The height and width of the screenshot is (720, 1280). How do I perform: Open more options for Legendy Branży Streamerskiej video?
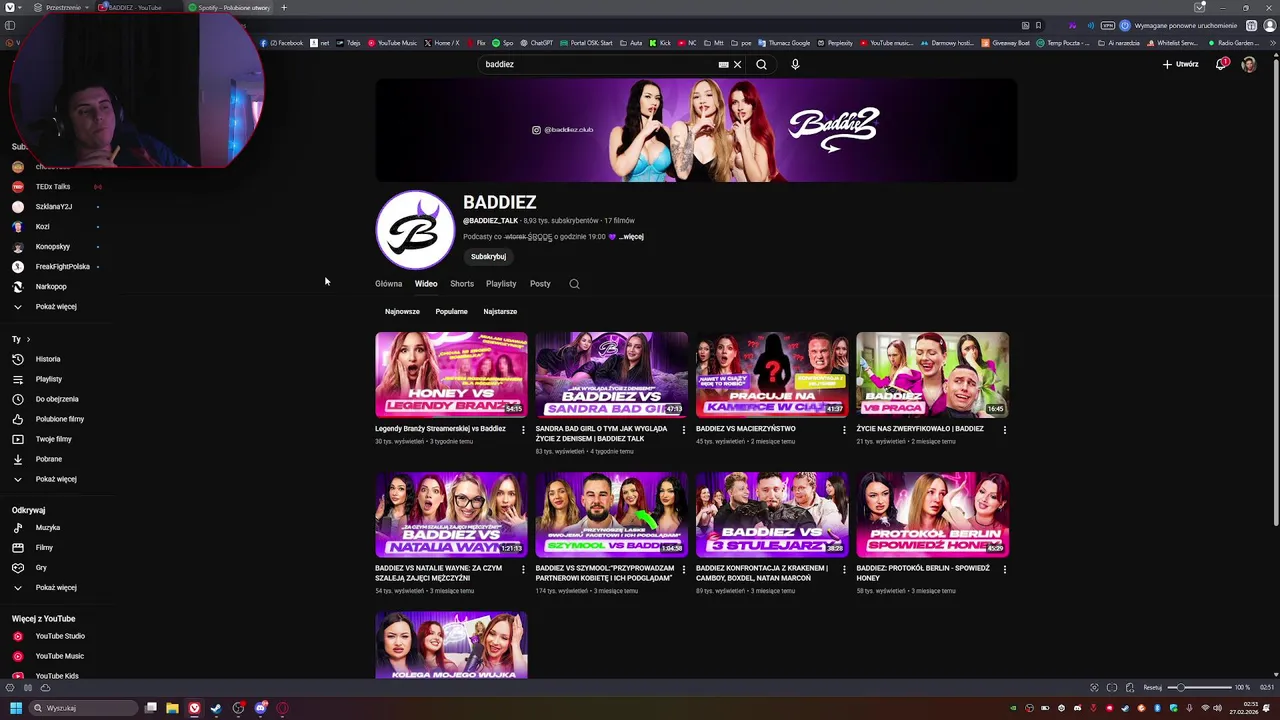pyautogui.click(x=523, y=430)
